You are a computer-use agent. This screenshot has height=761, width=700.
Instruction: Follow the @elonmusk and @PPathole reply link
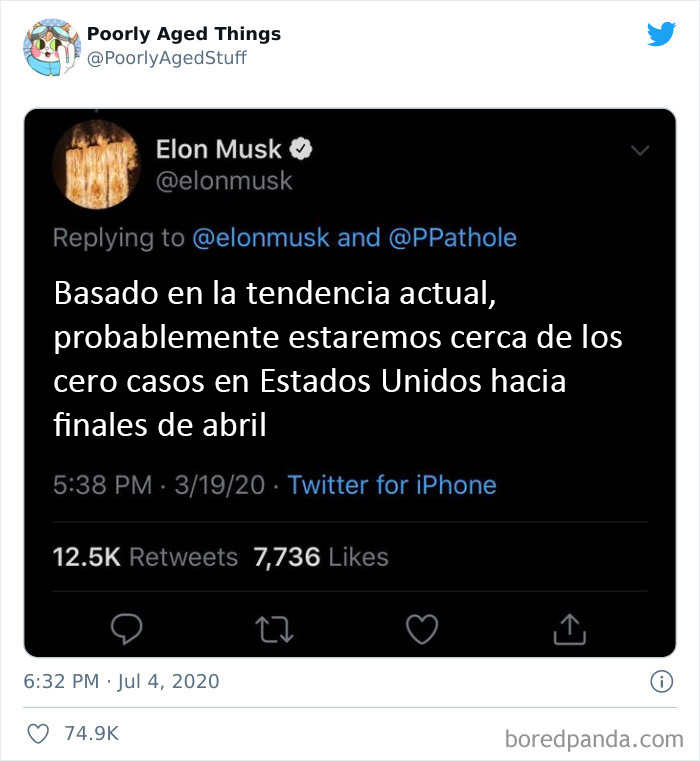[355, 238]
